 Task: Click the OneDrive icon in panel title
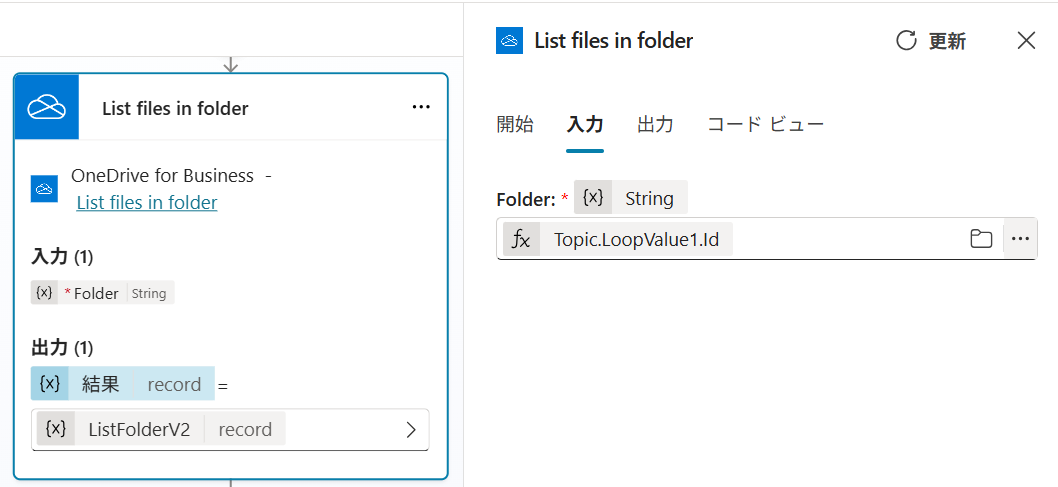click(x=510, y=40)
